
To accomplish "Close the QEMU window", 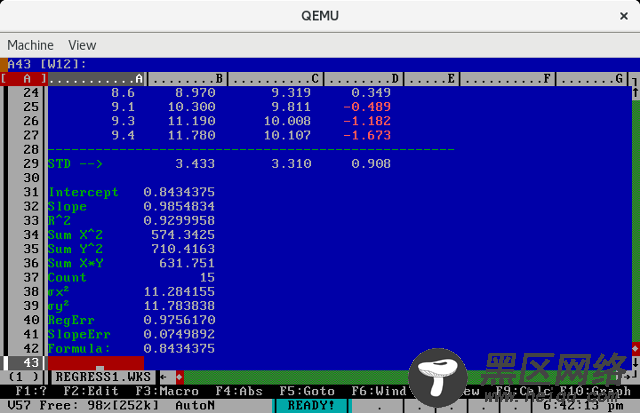I will 624,16.
